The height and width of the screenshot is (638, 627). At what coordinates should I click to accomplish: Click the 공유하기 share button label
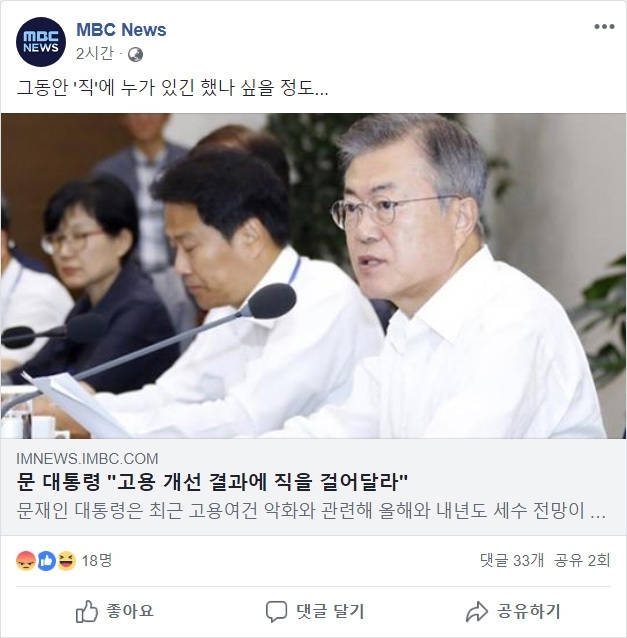pos(529,611)
